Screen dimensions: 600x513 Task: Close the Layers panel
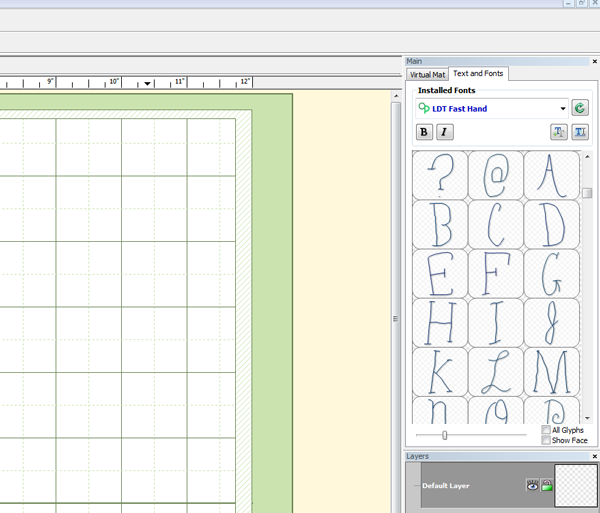pyautogui.click(x=595, y=456)
